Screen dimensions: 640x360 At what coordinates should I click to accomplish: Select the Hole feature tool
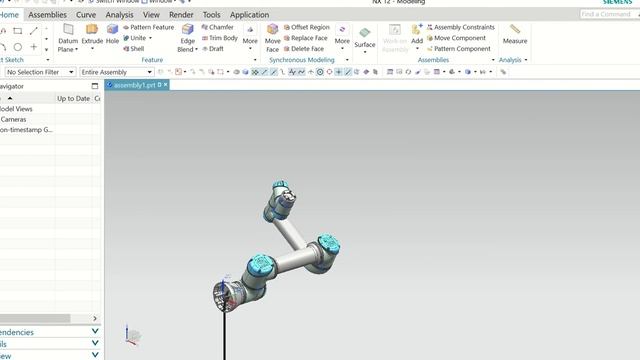tap(112, 34)
